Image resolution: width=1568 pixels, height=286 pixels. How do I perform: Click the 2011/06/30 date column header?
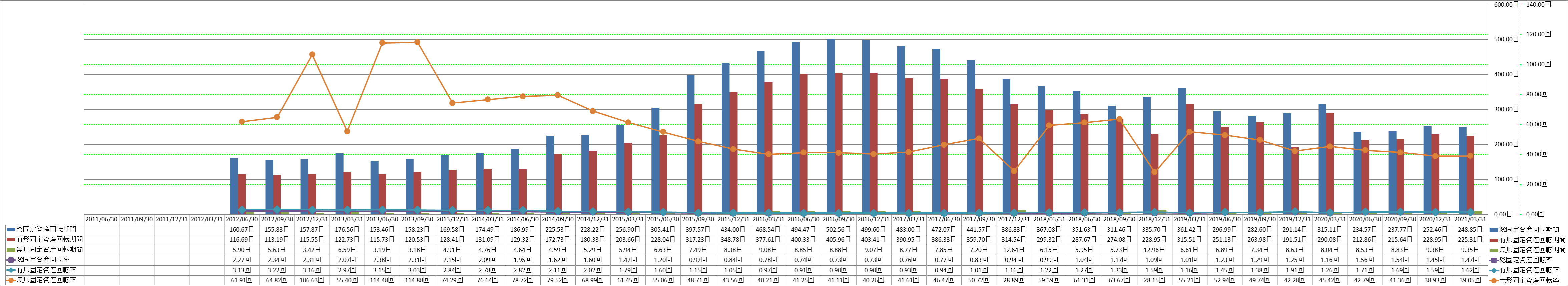pyautogui.click(x=102, y=219)
